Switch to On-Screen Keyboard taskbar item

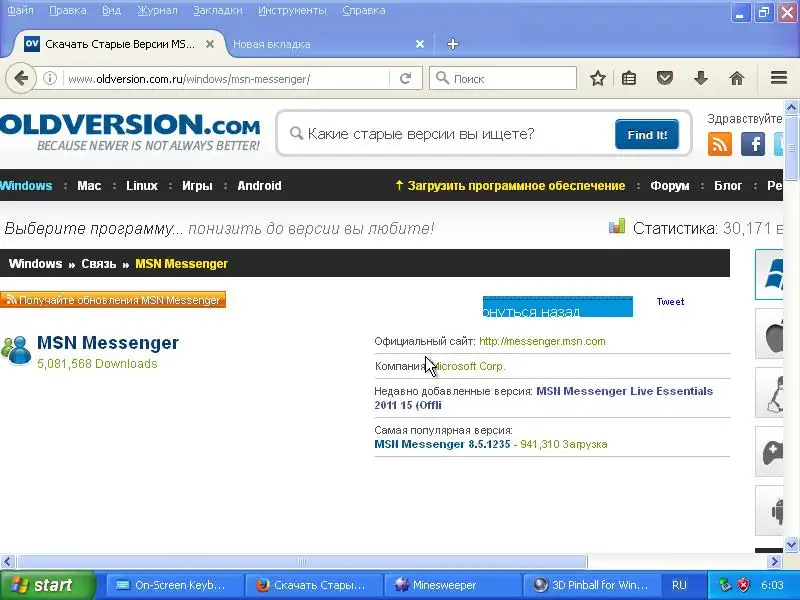[173, 585]
